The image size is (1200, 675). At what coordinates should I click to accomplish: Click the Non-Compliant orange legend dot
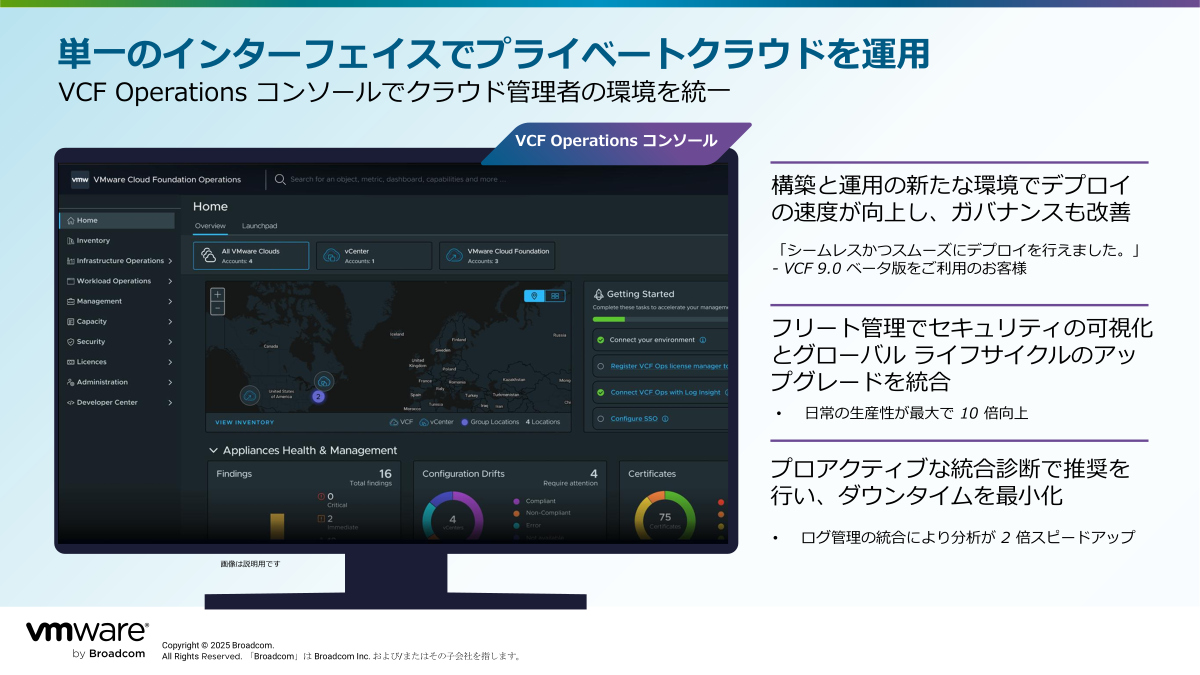coord(516,513)
